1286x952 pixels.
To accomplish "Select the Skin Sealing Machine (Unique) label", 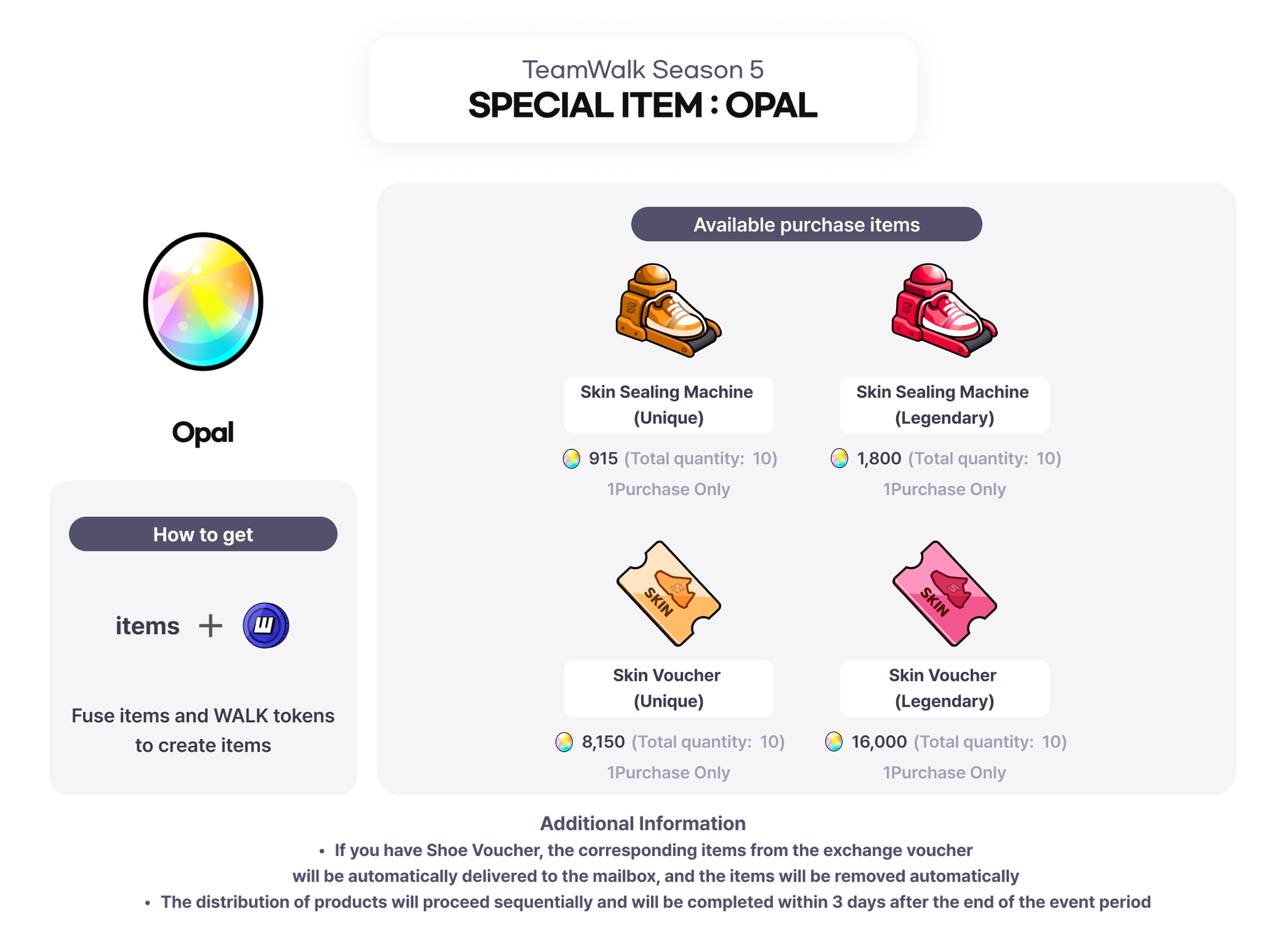I will click(668, 405).
